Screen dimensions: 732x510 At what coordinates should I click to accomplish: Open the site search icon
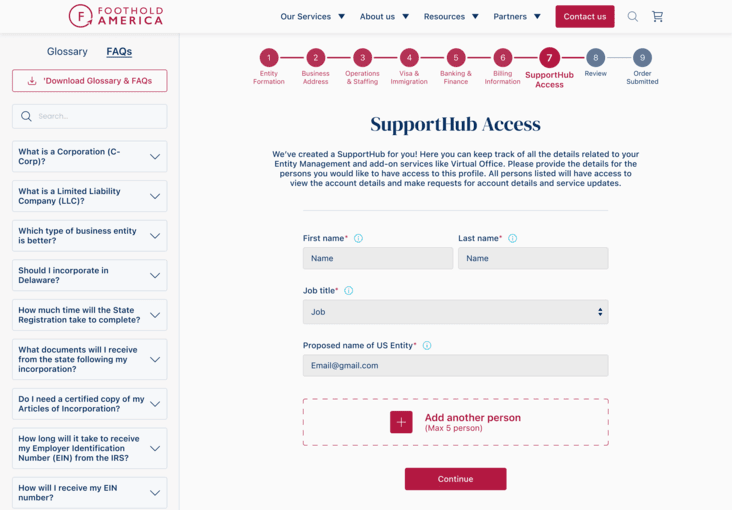pyautogui.click(x=632, y=17)
